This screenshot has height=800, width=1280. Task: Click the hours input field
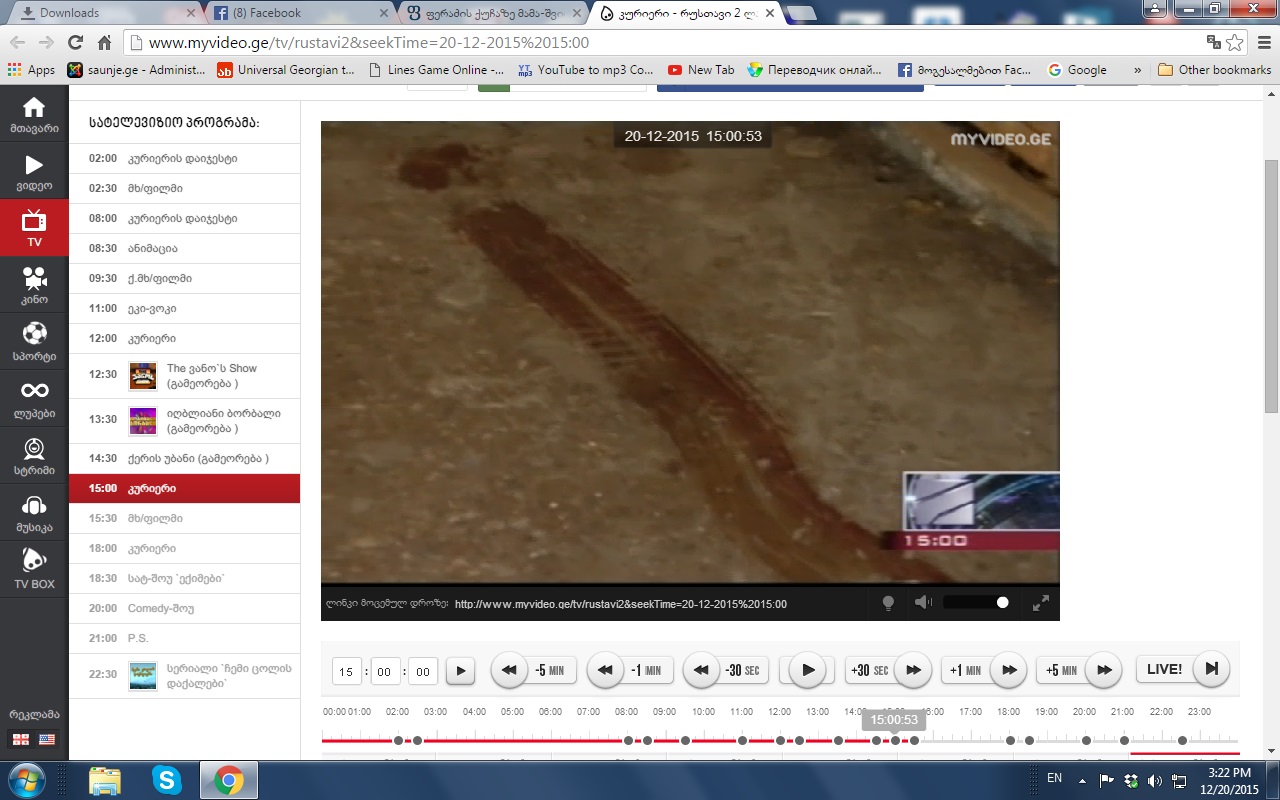tap(346, 672)
